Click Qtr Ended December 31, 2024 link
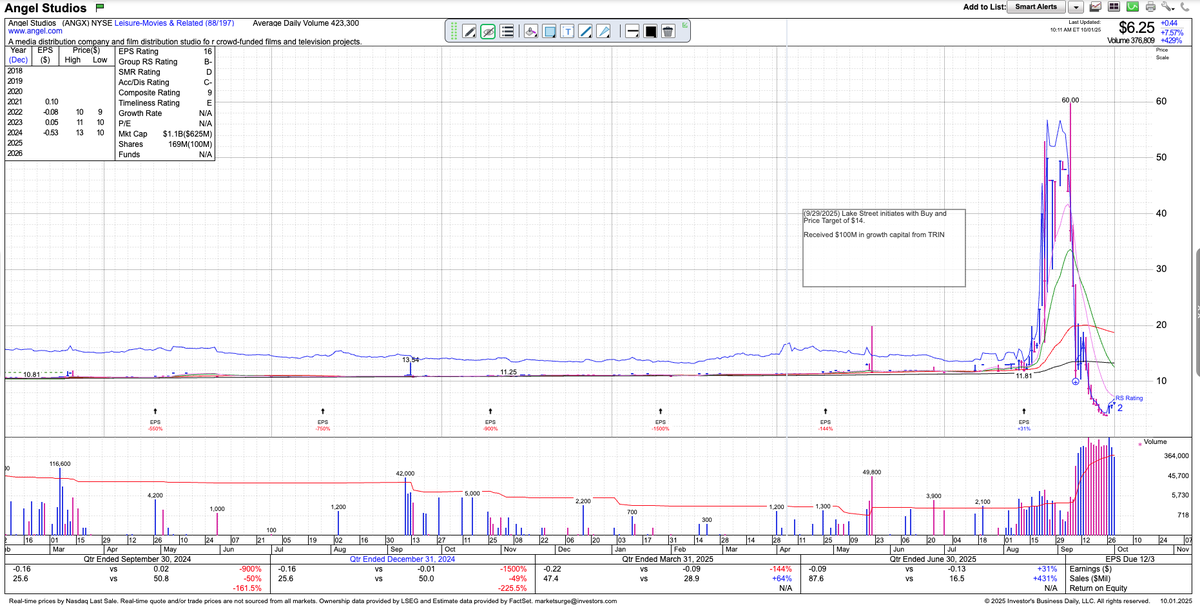 (400, 559)
